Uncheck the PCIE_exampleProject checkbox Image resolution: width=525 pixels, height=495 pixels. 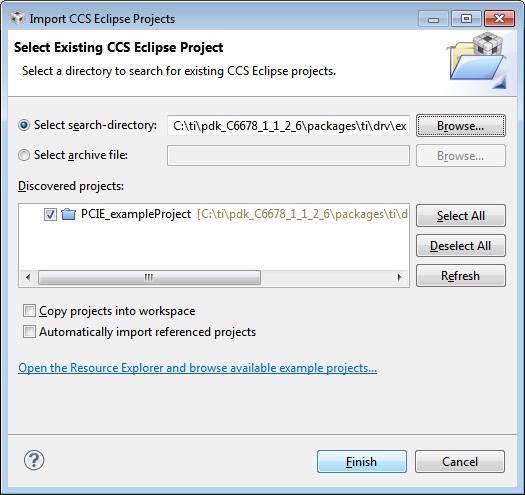[50, 214]
